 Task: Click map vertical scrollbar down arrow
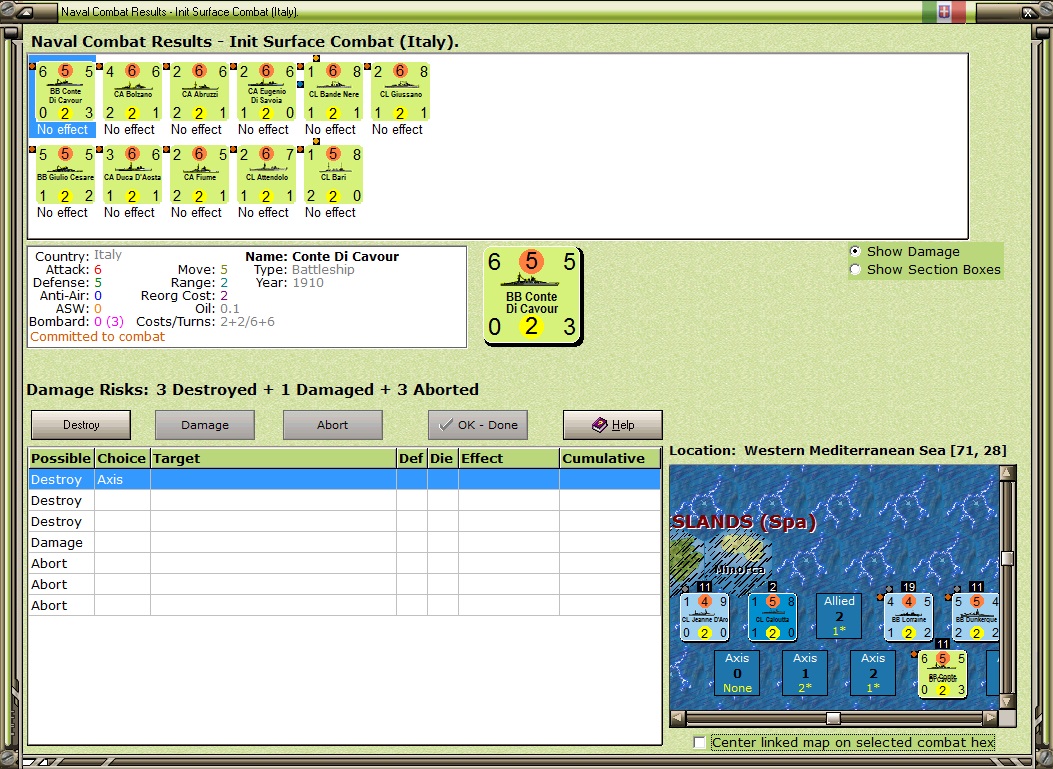pyautogui.click(x=1007, y=702)
